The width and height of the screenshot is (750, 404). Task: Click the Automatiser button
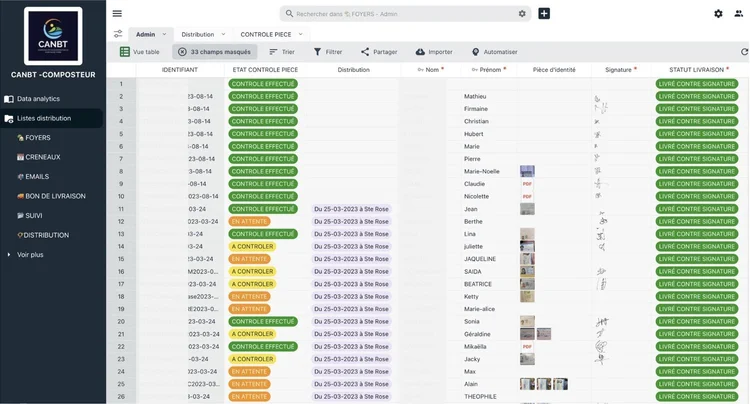click(x=494, y=52)
